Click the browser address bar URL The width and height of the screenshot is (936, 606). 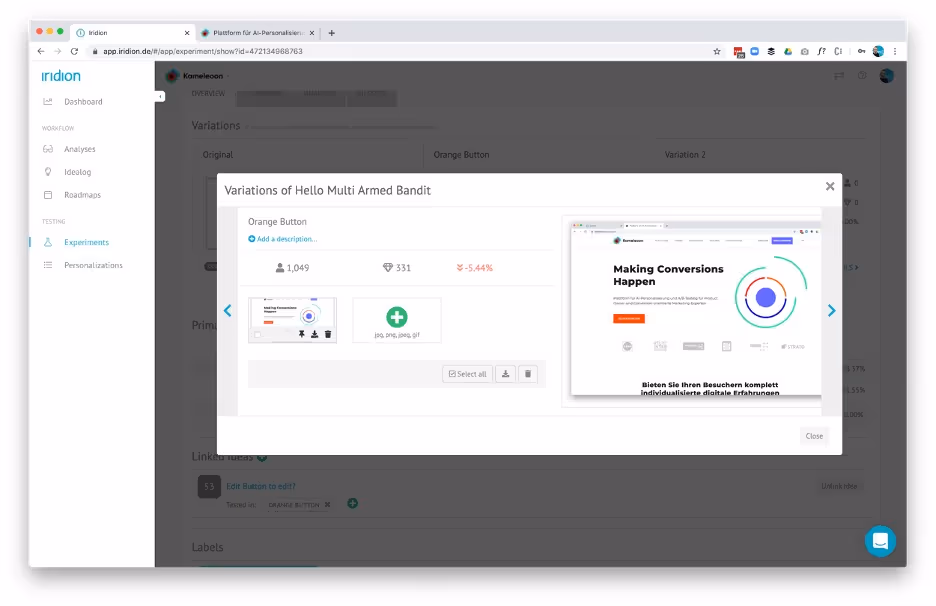[203, 51]
